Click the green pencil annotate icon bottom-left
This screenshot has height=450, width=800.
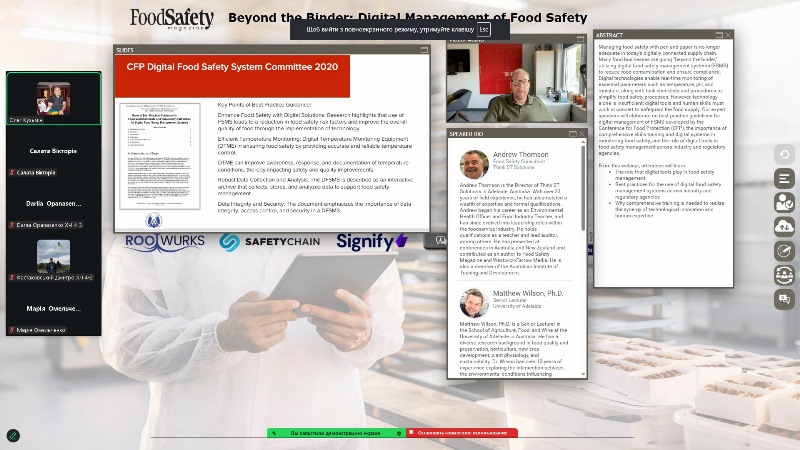pos(13,436)
